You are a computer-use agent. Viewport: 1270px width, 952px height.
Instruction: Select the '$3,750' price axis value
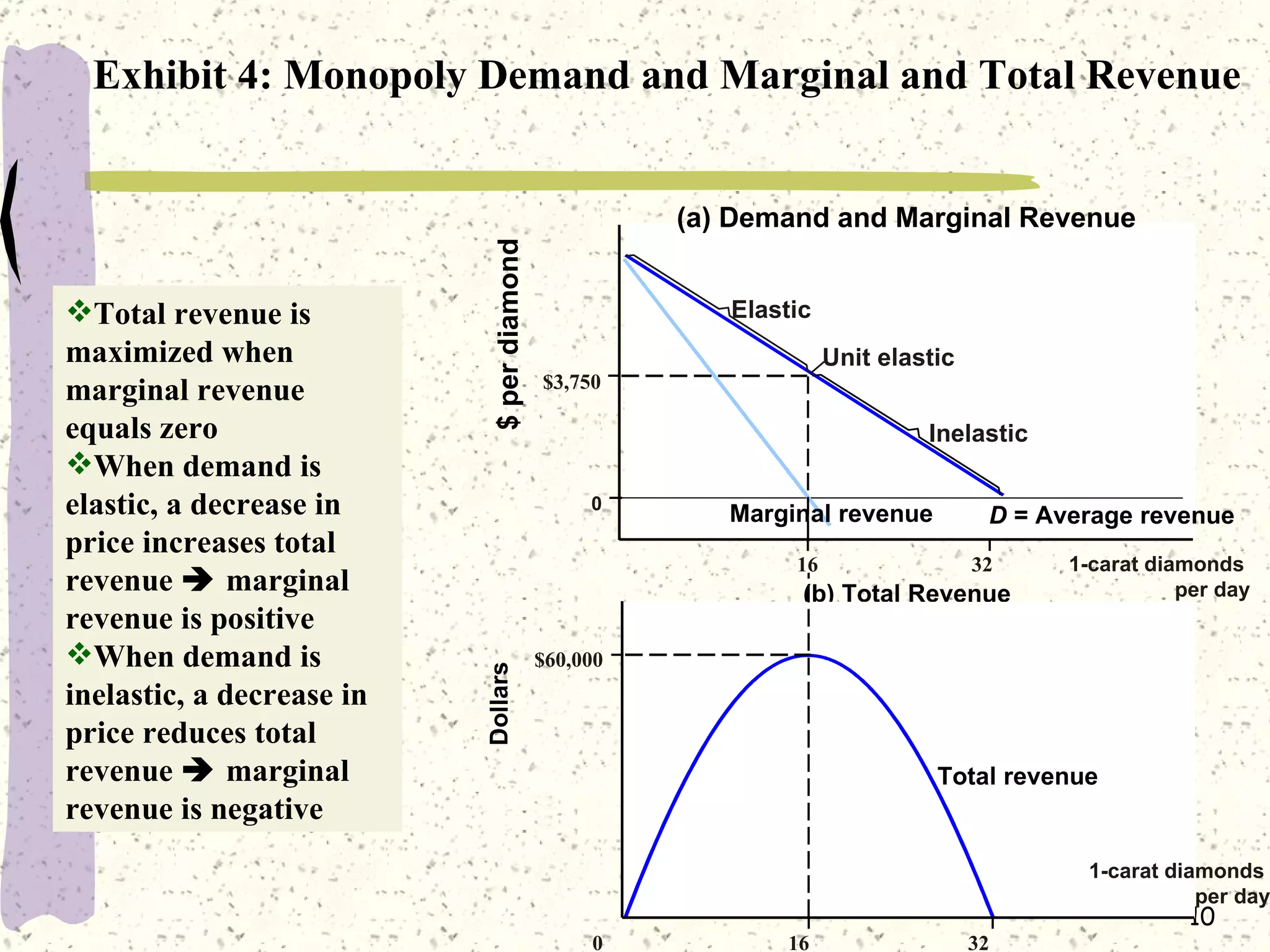point(572,382)
